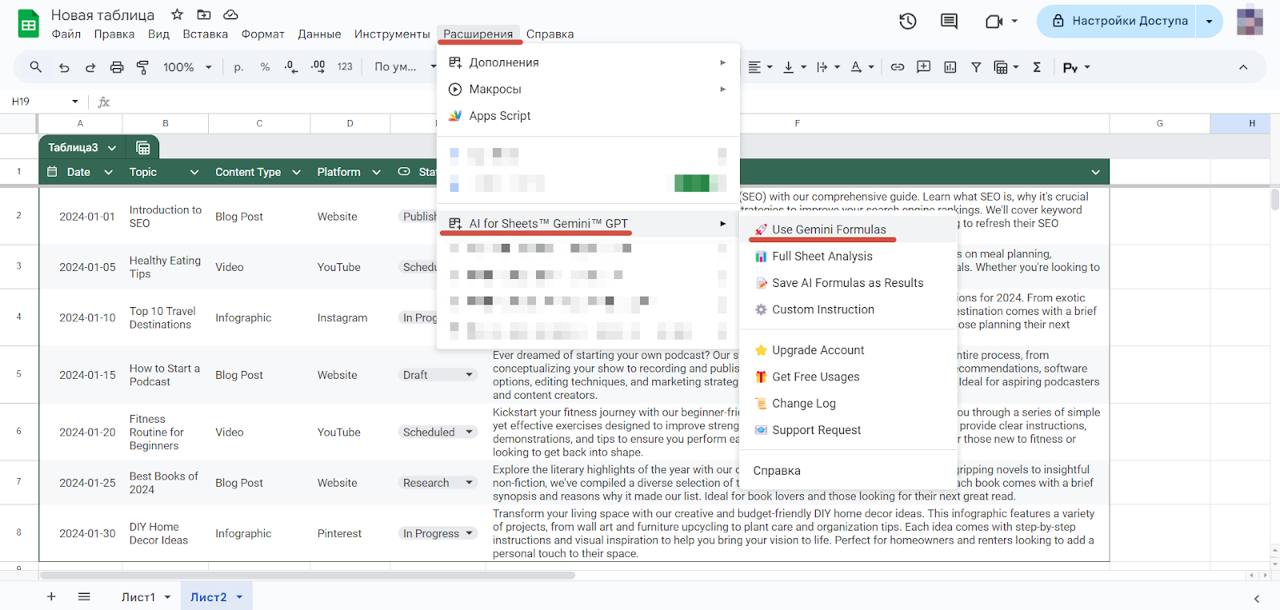Click the table view icon next to Таблица3

[x=143, y=148]
